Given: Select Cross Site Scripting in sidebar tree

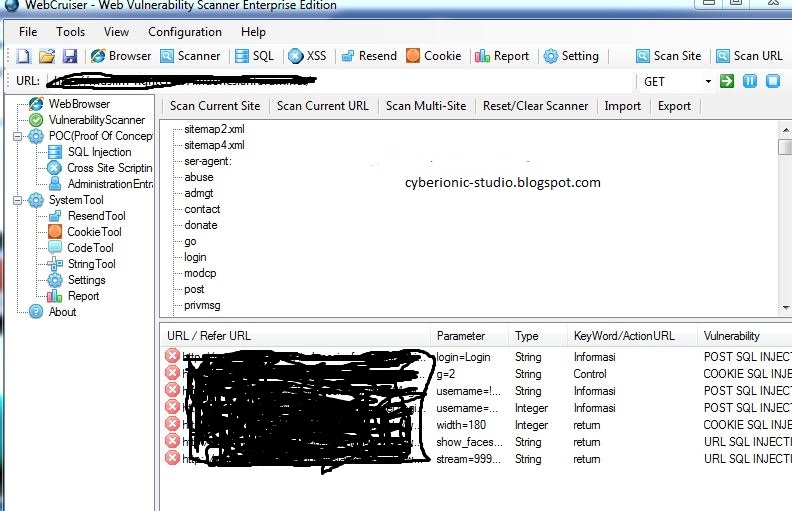Looking at the screenshot, I should coord(110,168).
